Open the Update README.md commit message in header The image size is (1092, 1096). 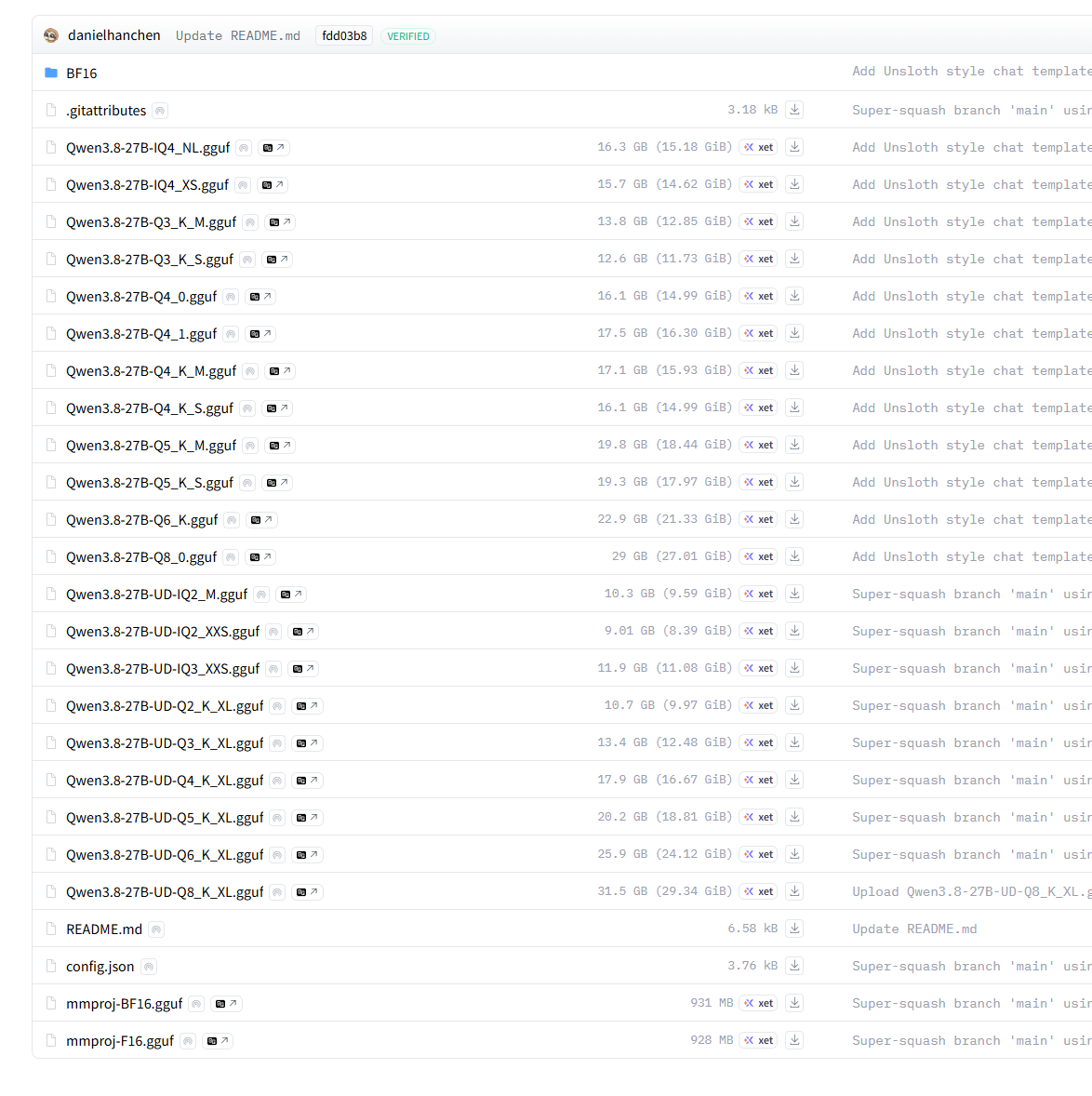click(x=237, y=35)
